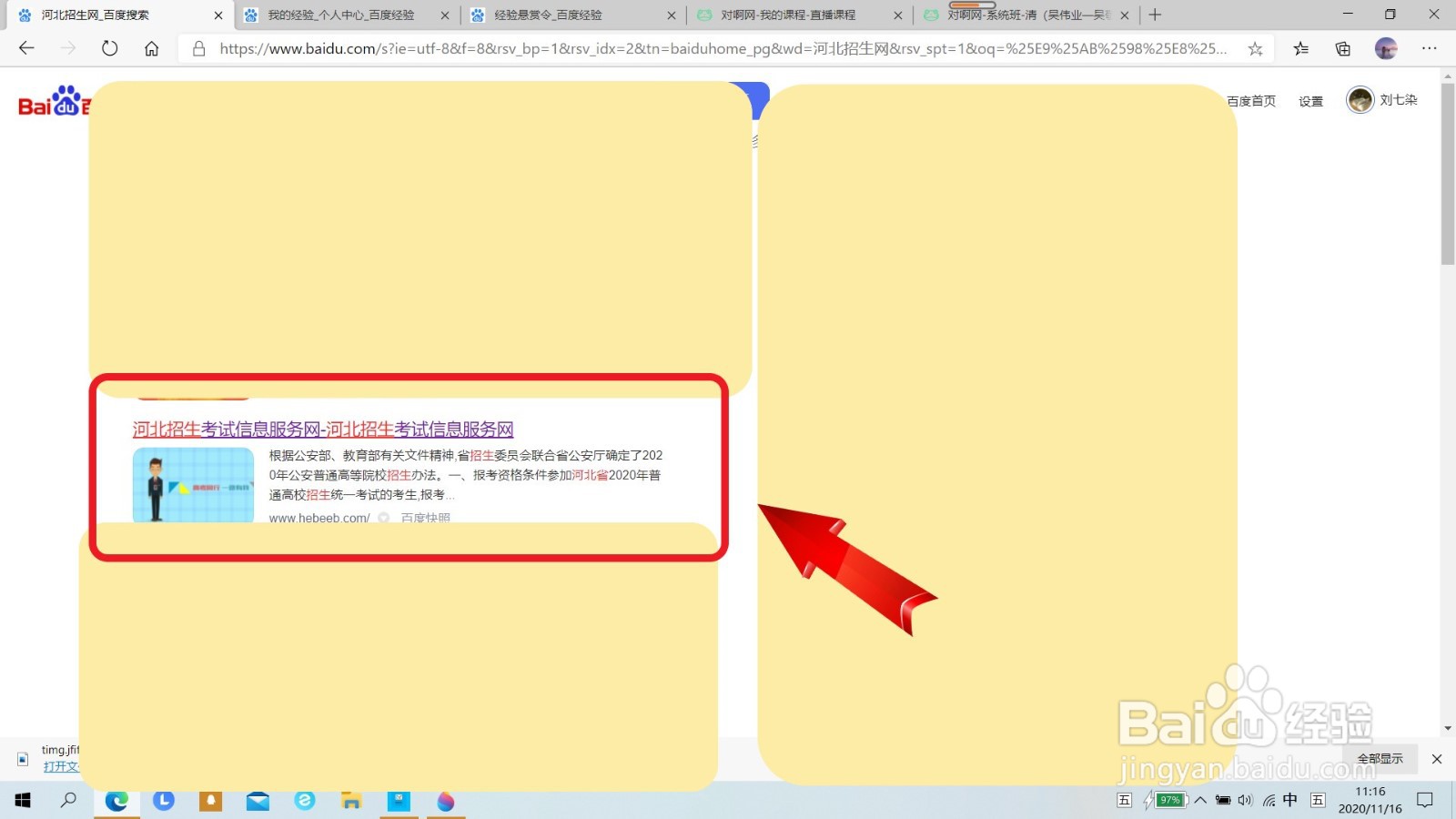Close the 经验悬赏令 tab
Image resolution: width=1456 pixels, height=819 pixels.
click(672, 15)
